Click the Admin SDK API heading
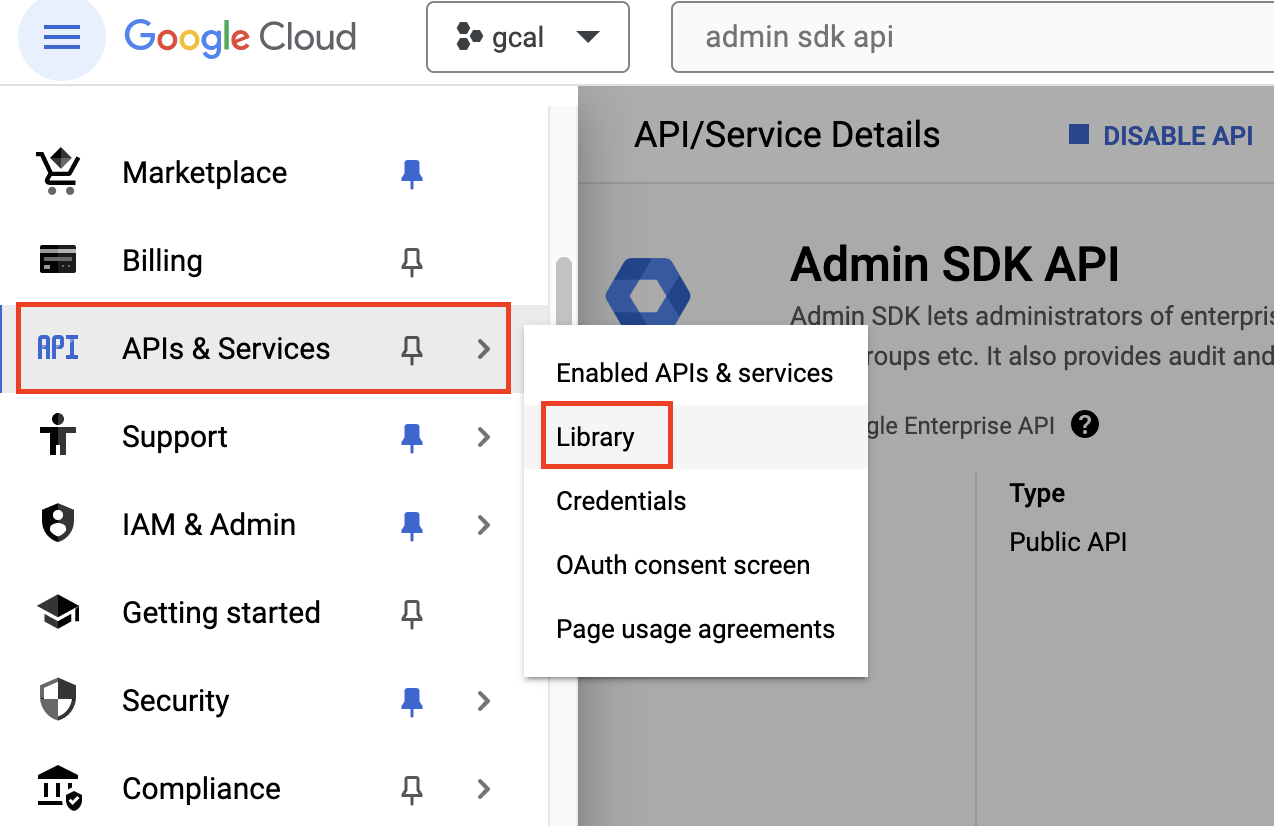Viewport: 1274px width, 826px height. pyautogui.click(x=955, y=265)
